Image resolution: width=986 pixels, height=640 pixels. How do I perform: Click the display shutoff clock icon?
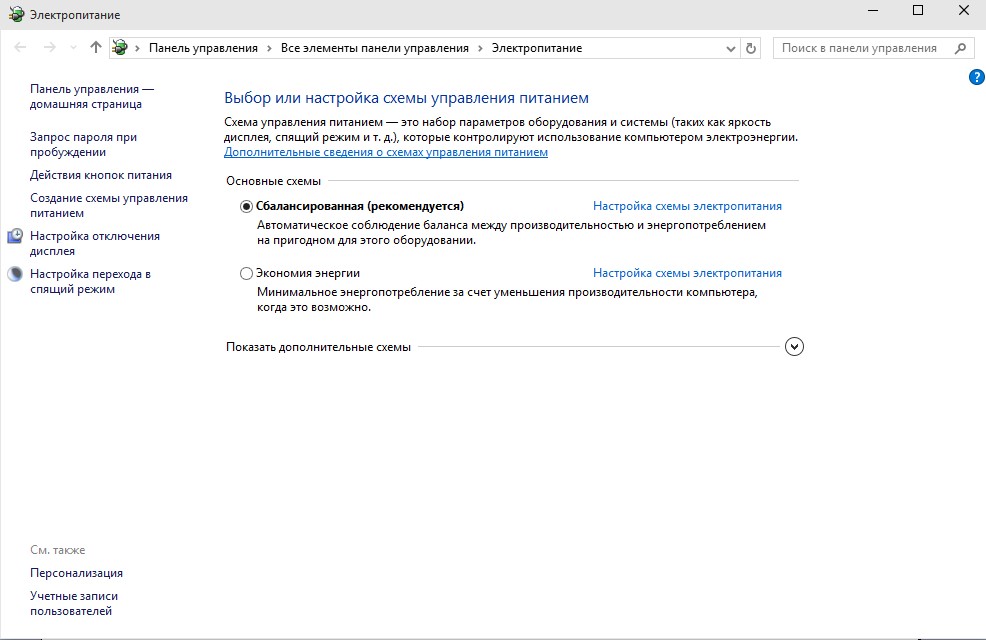(15, 236)
